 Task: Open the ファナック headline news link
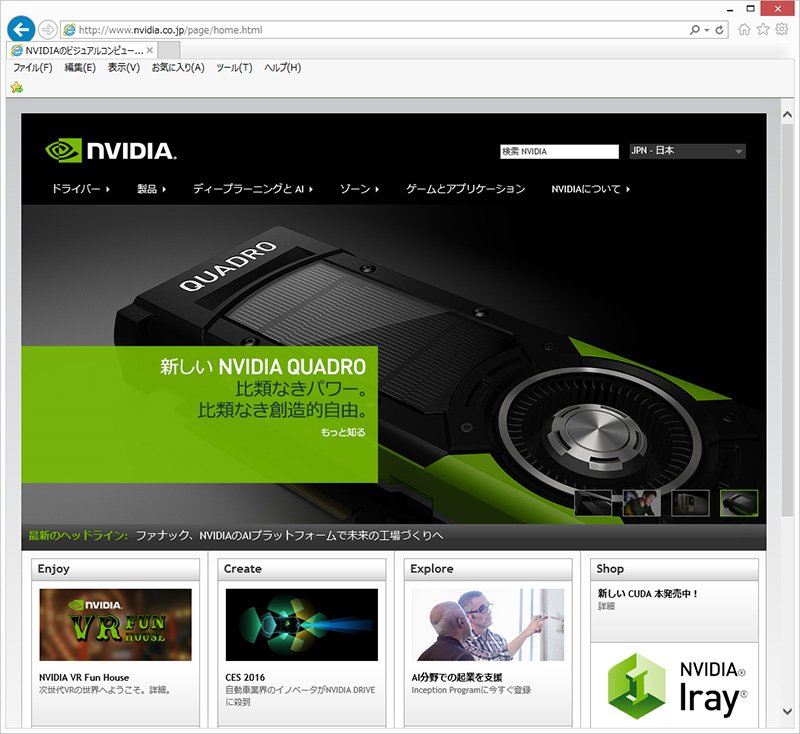289,536
